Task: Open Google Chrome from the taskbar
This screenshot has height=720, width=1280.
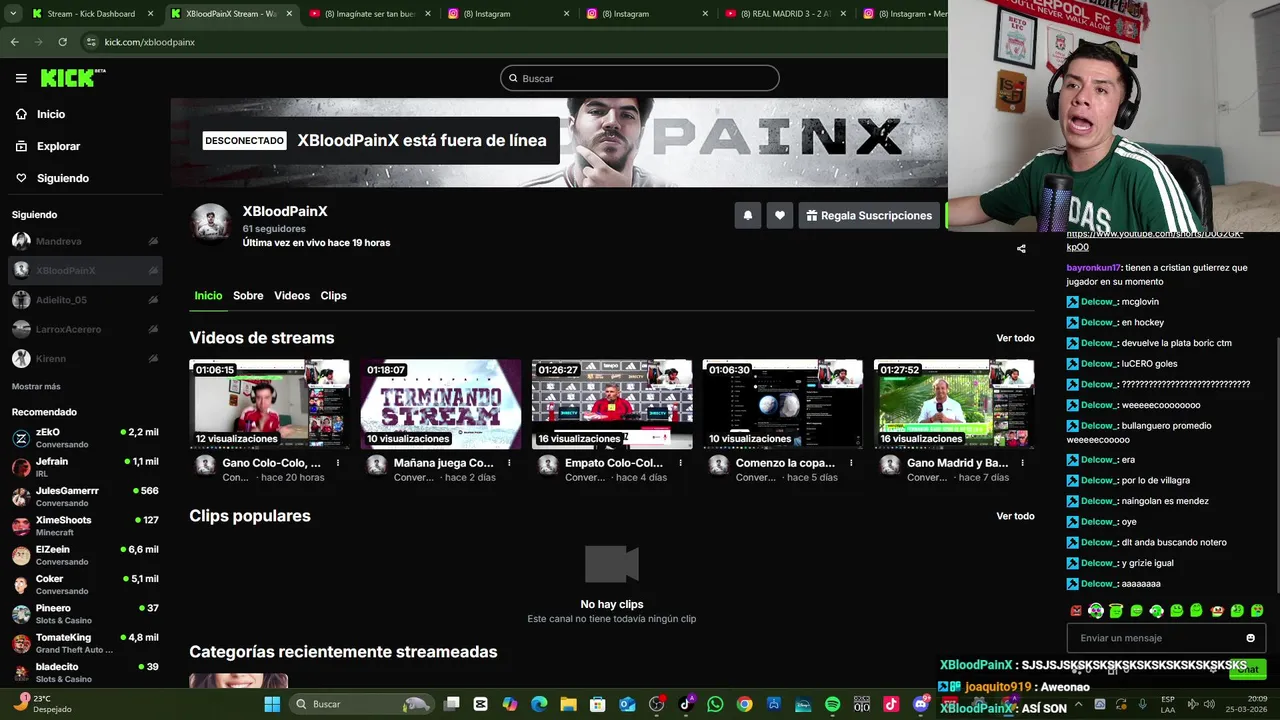Action: (x=744, y=704)
